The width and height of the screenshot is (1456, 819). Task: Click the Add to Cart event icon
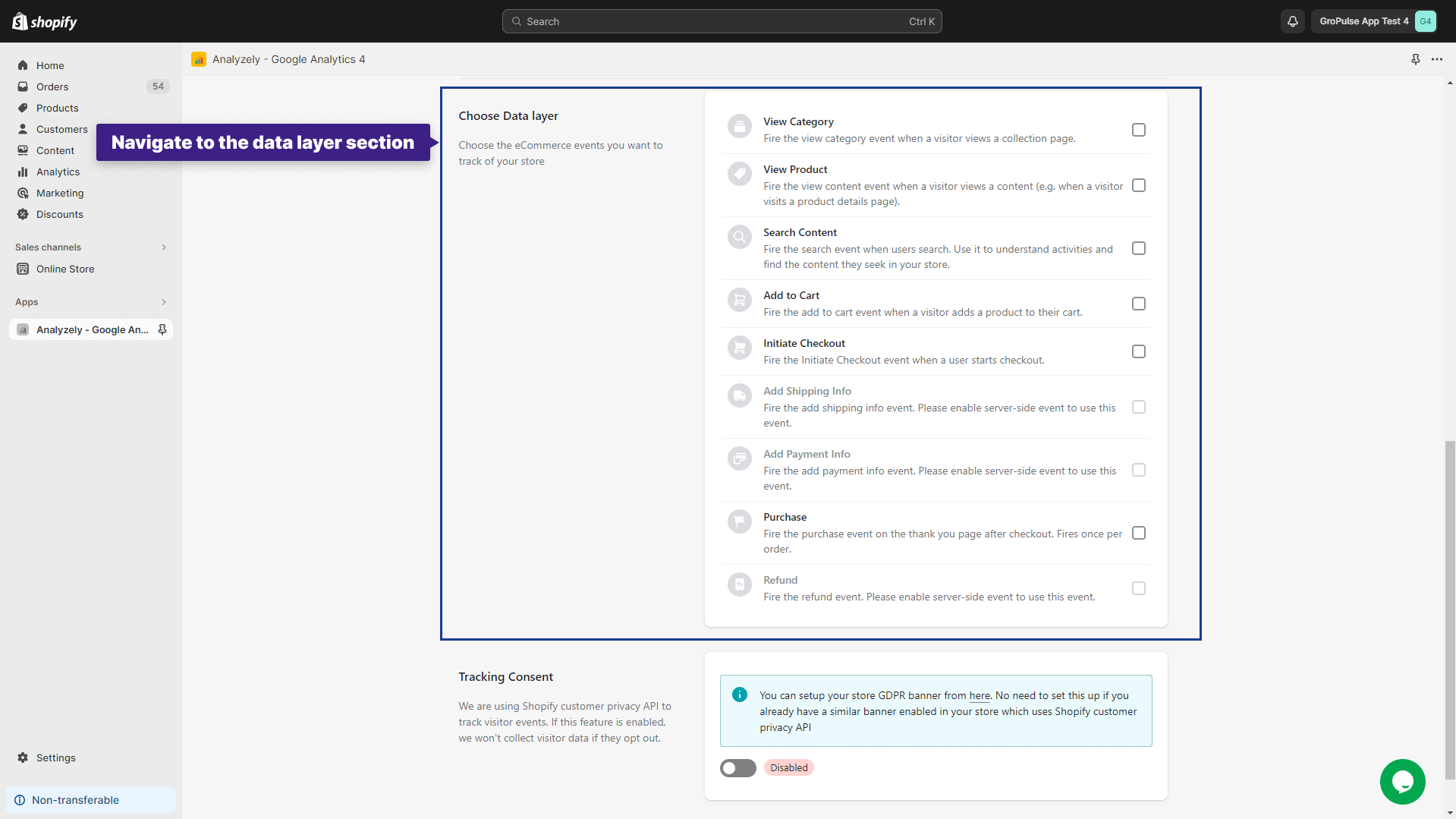point(739,300)
